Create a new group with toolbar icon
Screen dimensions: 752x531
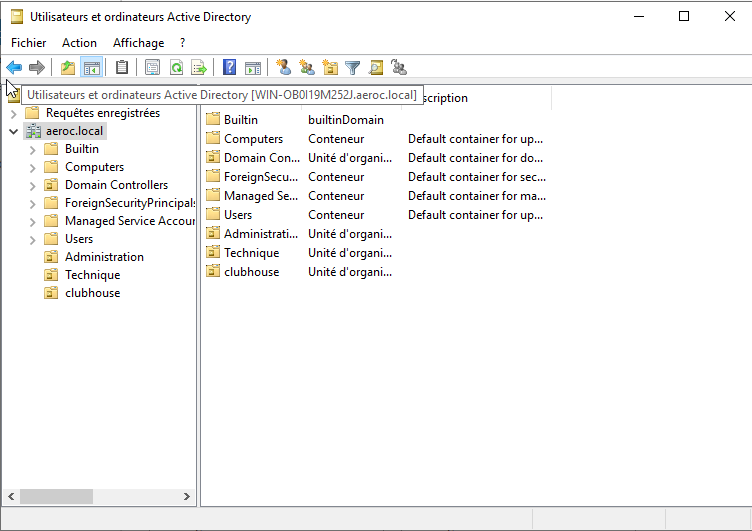point(307,67)
